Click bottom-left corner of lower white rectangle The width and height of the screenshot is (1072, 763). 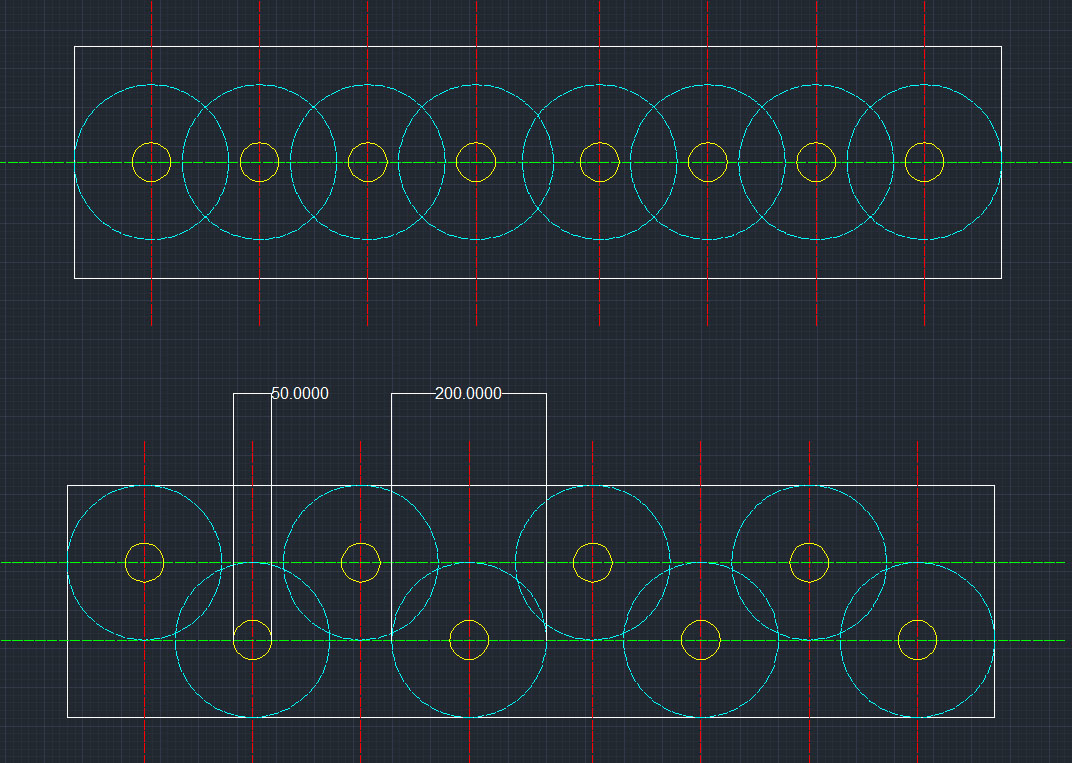(x=68, y=716)
